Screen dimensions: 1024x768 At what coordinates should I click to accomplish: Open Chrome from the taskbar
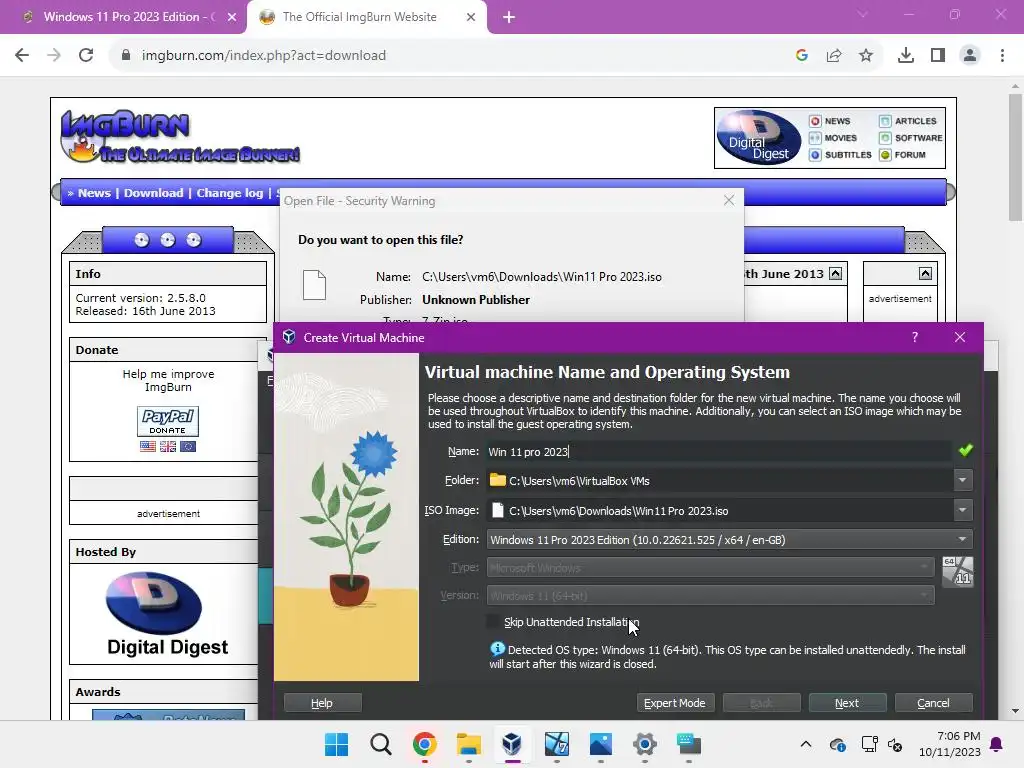424,744
